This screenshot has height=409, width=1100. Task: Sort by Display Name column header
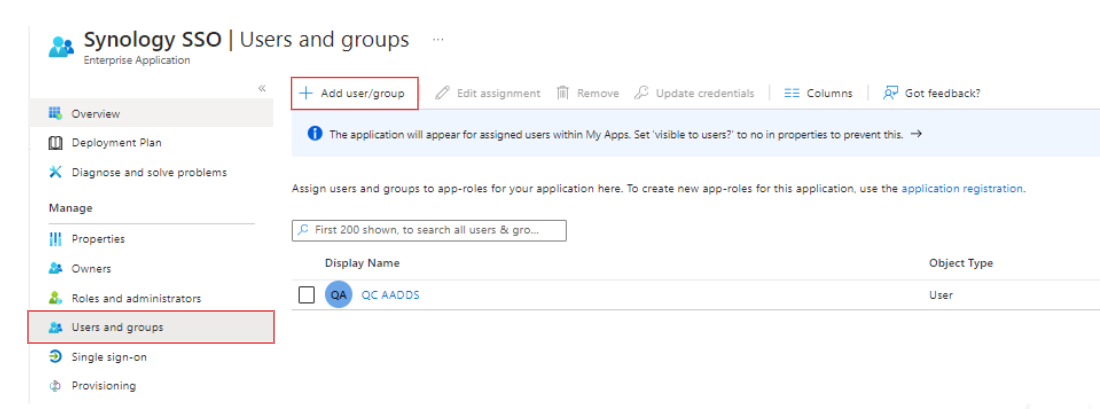pyautogui.click(x=362, y=263)
